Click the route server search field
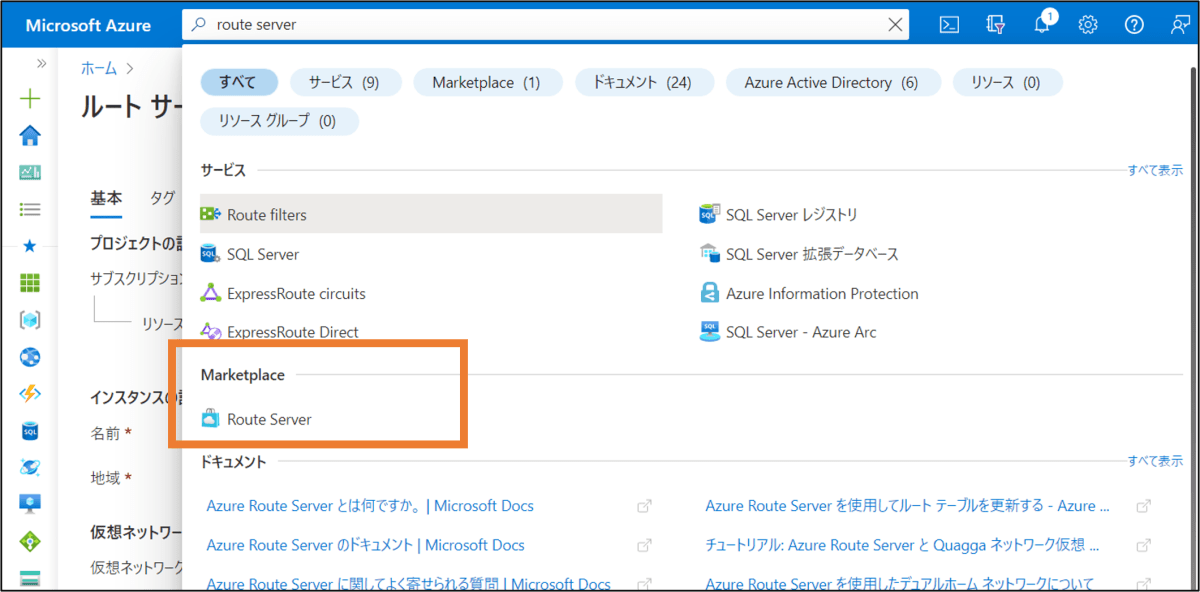The width and height of the screenshot is (1200, 592). [545, 24]
